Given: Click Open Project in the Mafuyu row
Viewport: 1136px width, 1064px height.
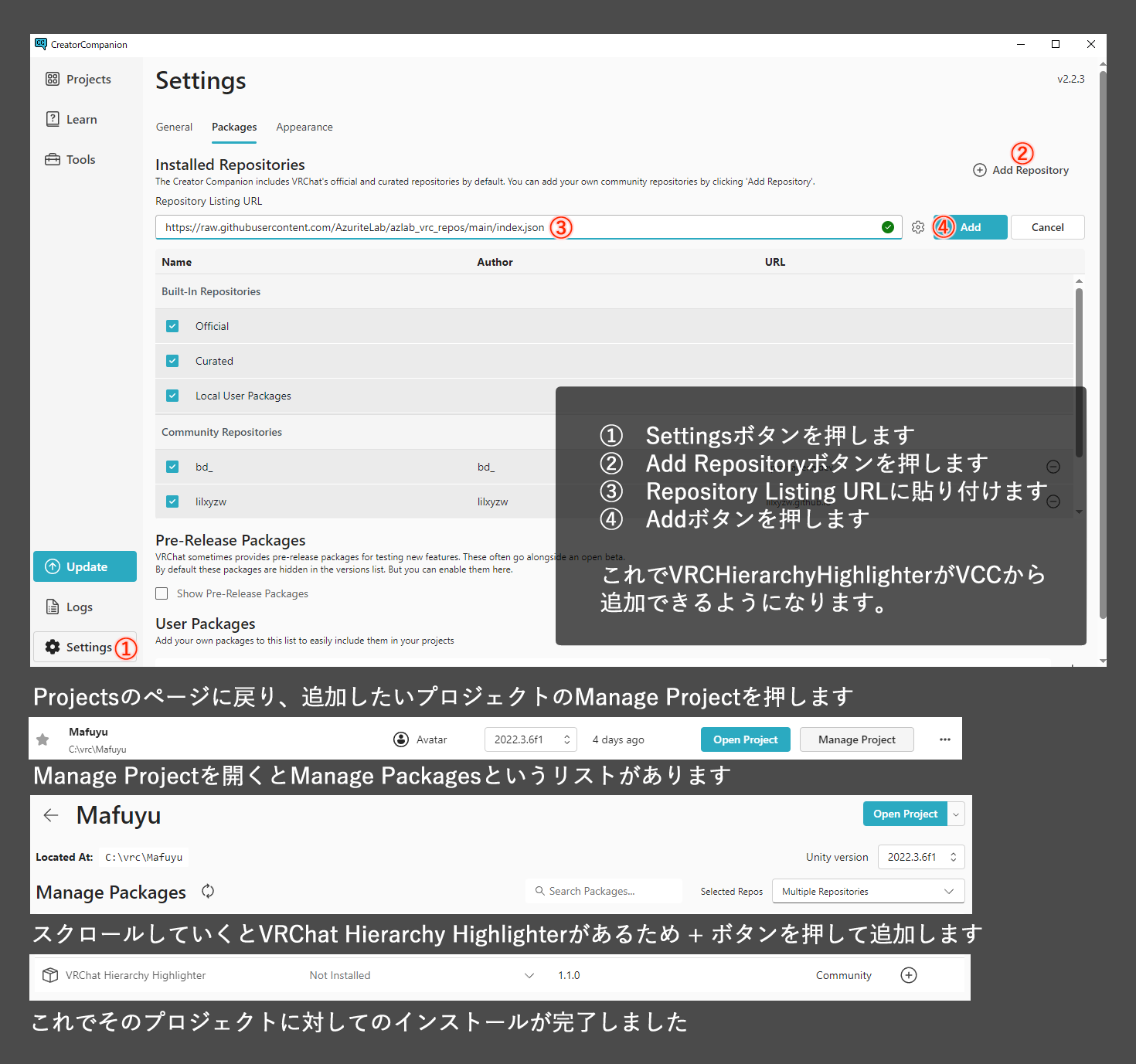Looking at the screenshot, I should (x=746, y=739).
